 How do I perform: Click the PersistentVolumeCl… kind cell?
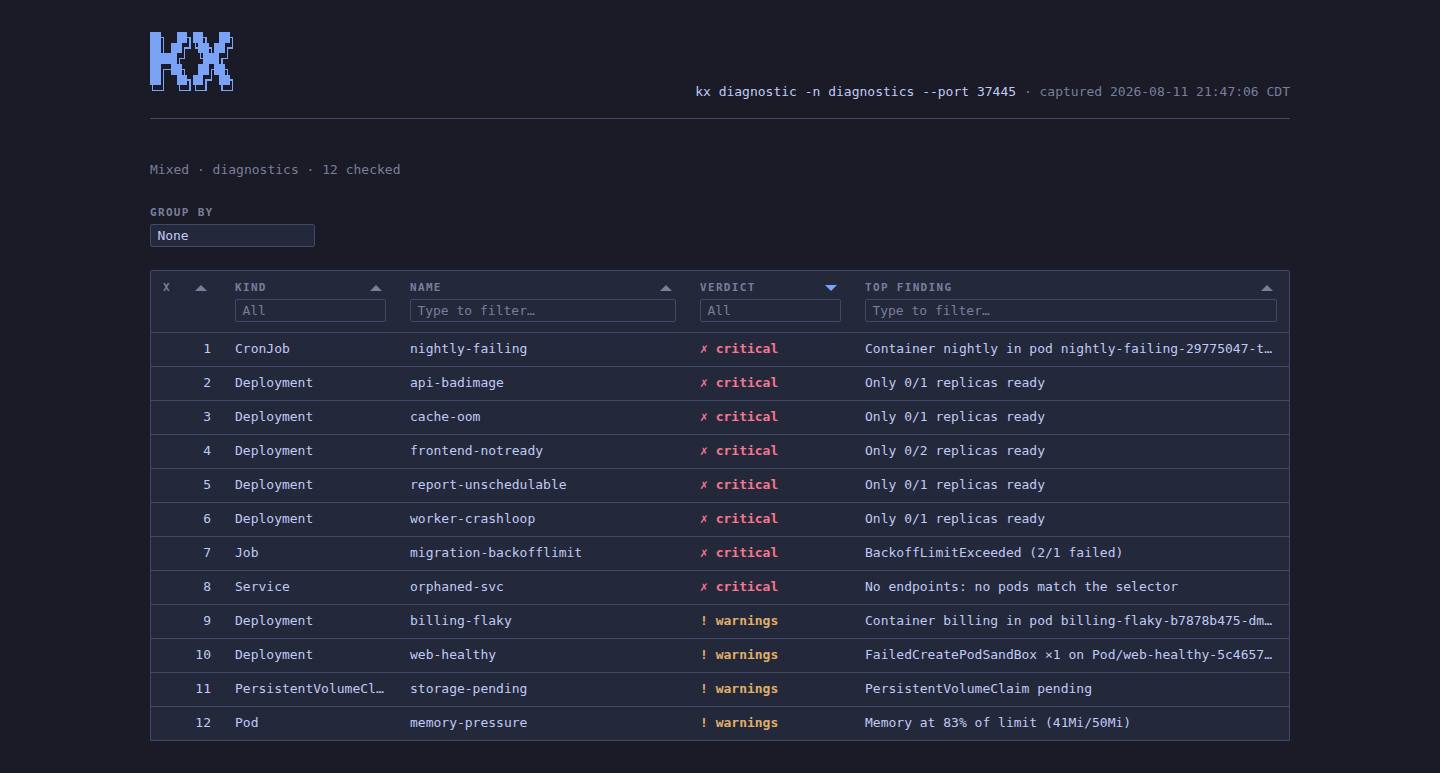(x=310, y=689)
